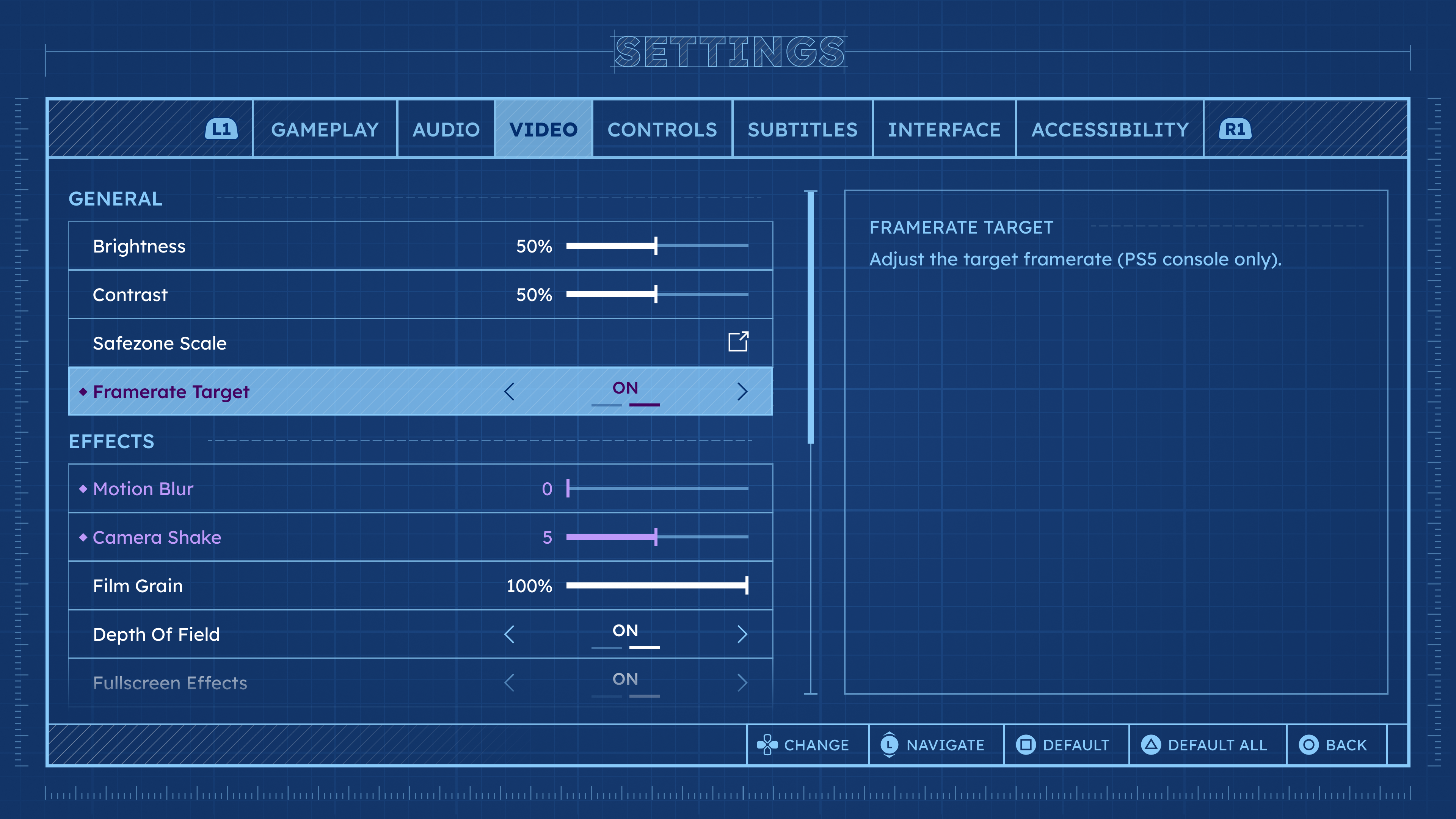The width and height of the screenshot is (1456, 819).
Task: Click the d-pad Change icon
Action: (767, 745)
